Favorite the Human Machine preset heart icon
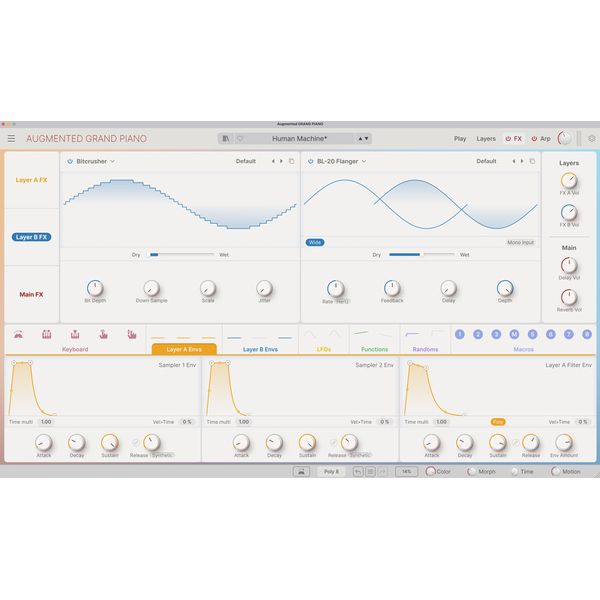Screen dimensions: 600x600 (240, 139)
